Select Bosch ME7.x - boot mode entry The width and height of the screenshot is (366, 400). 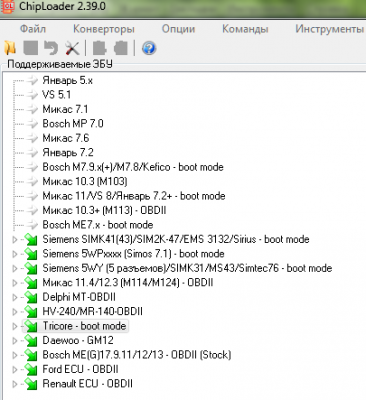click(98, 225)
